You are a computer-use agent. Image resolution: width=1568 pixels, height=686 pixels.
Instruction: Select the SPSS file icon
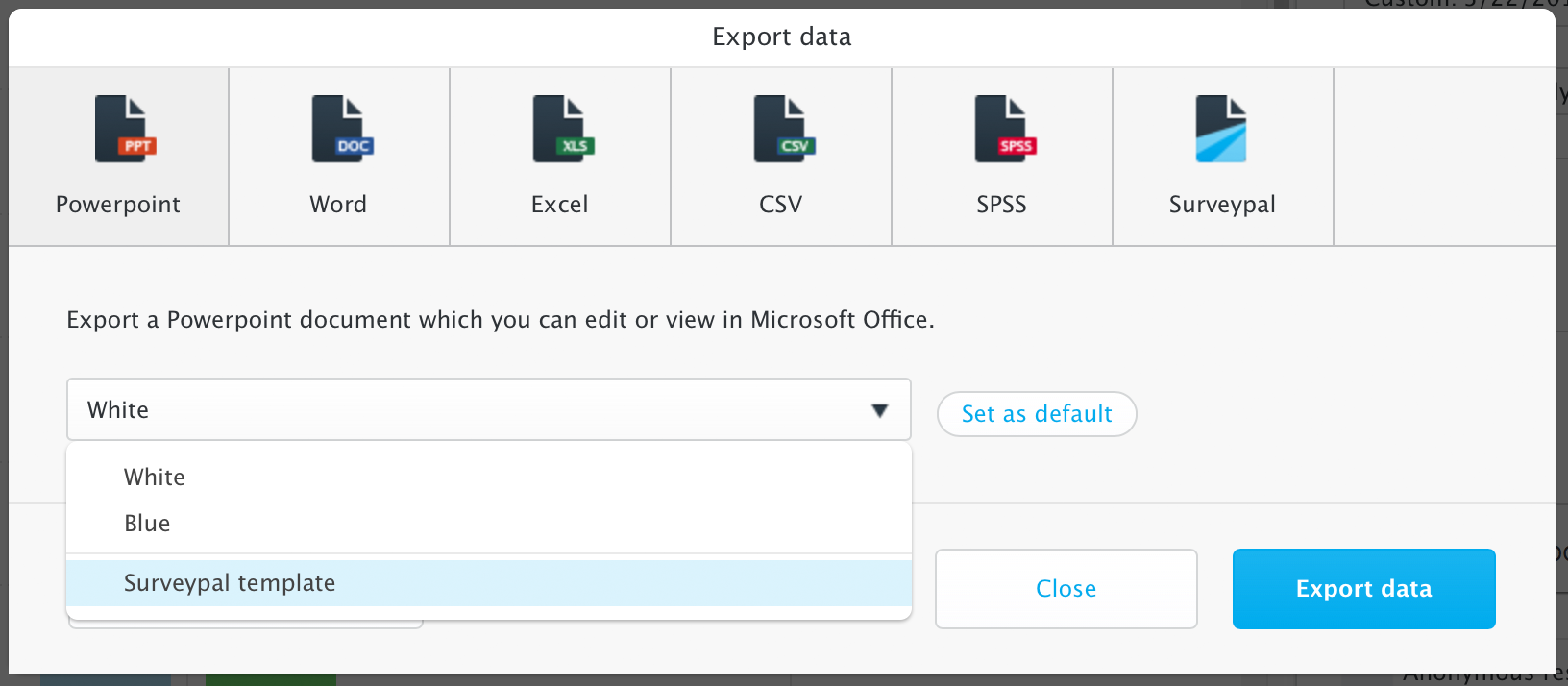(1006, 129)
